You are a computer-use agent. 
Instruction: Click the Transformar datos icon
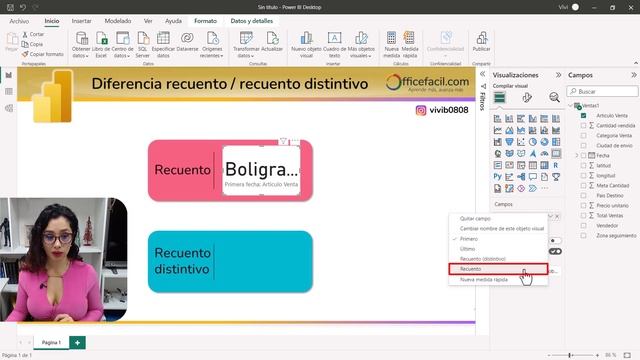[x=246, y=38]
